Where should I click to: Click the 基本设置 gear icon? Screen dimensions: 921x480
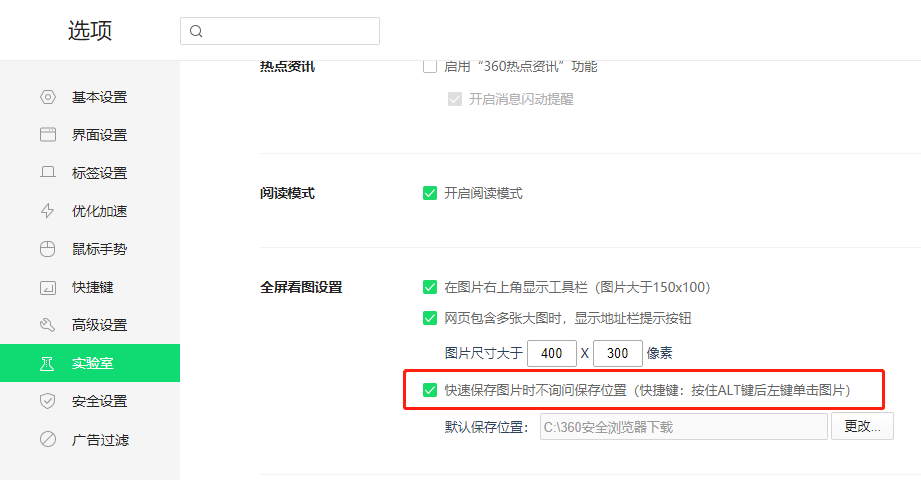point(48,97)
